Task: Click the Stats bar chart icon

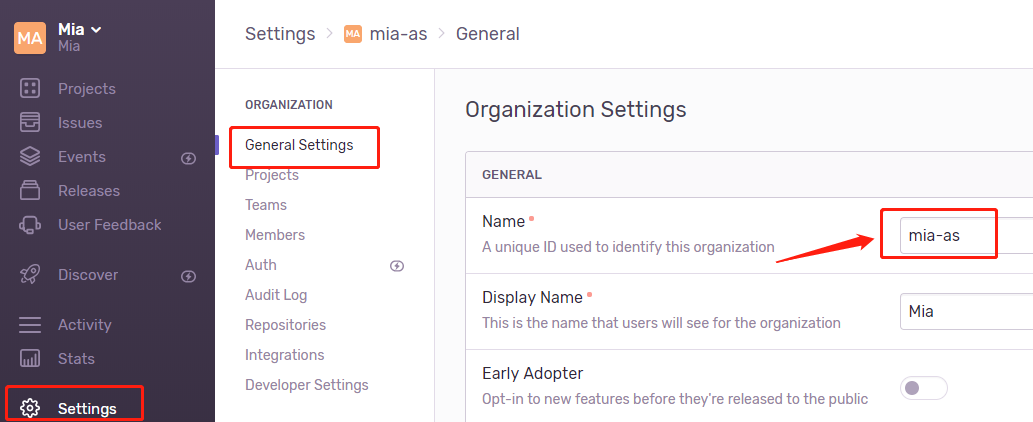Action: (x=30, y=358)
